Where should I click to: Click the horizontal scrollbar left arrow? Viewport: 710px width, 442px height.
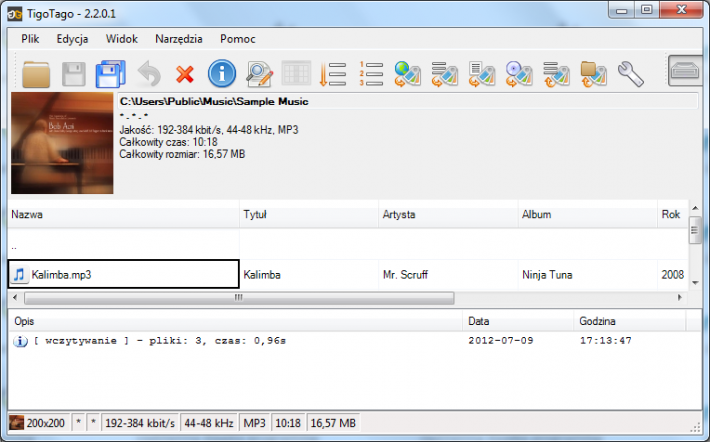[15, 298]
